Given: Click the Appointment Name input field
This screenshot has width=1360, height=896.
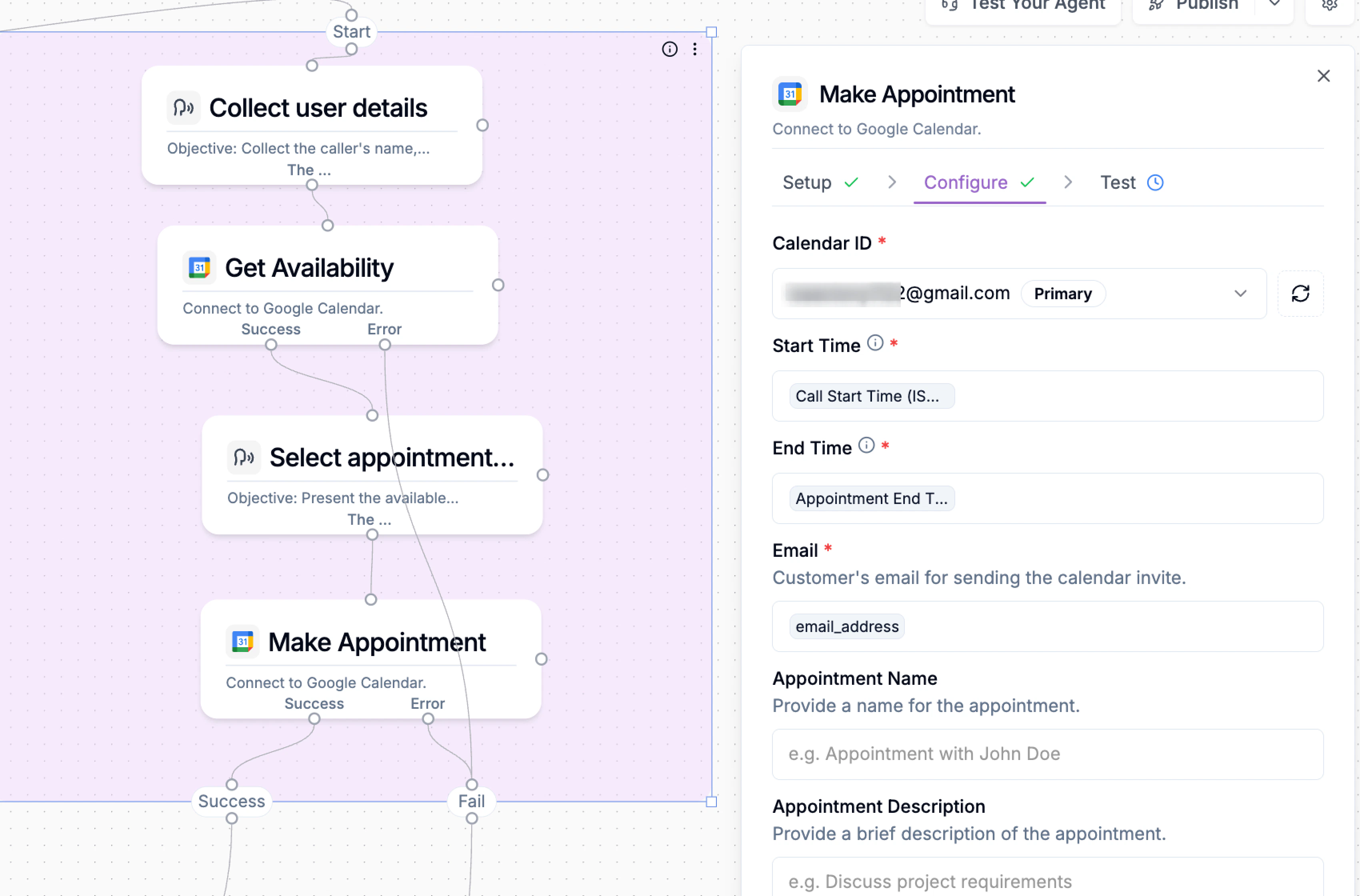Looking at the screenshot, I should coord(1047,754).
